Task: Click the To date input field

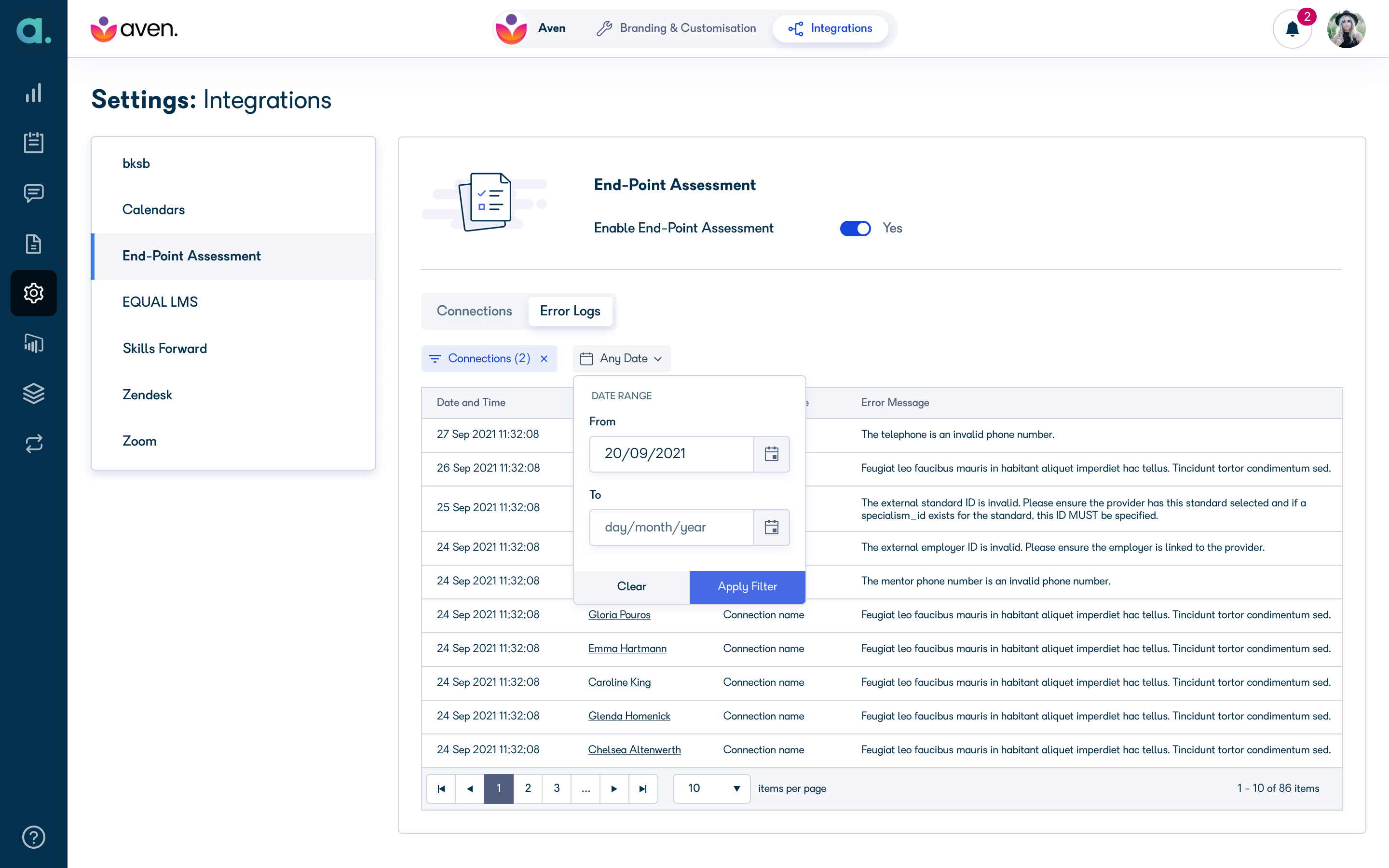Action: [671, 527]
